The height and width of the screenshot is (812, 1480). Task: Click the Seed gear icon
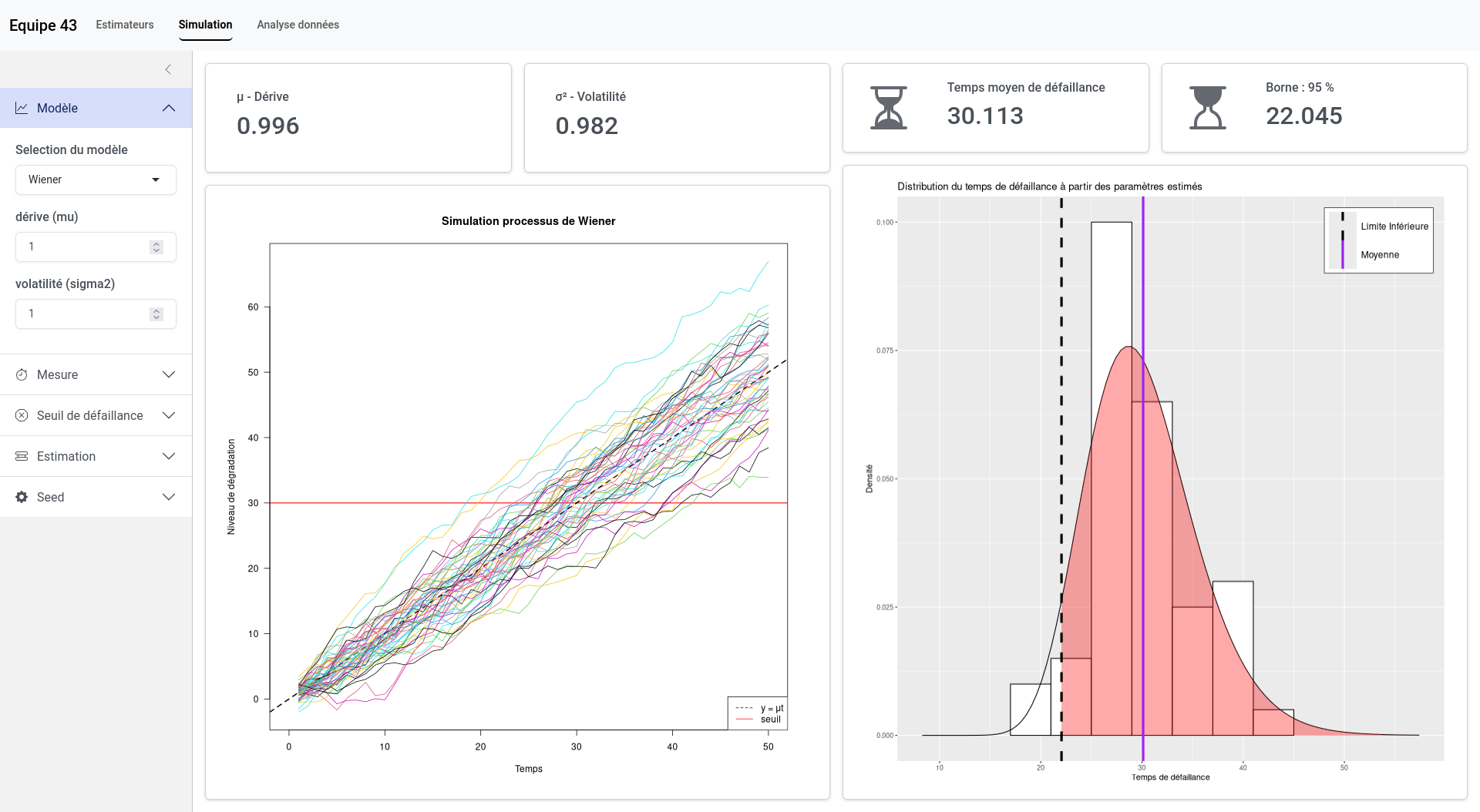click(x=22, y=497)
